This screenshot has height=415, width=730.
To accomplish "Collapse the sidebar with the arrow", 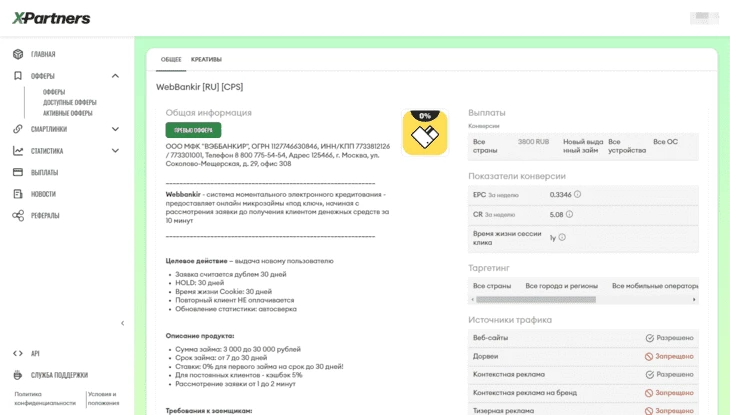I will pos(122,323).
